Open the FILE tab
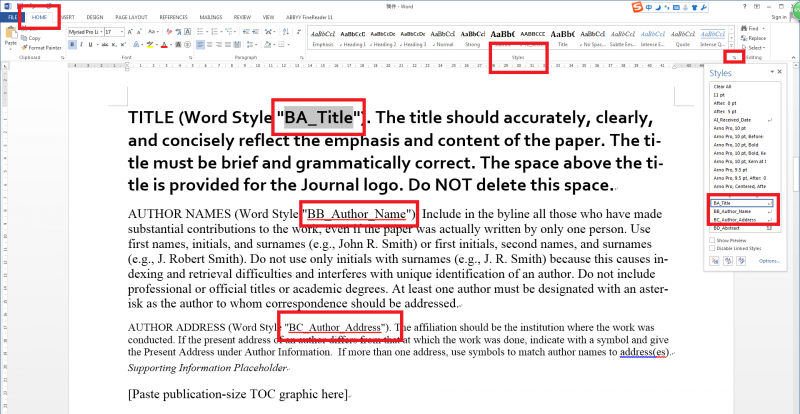Viewport: 800px width, 414px height. [x=12, y=17]
